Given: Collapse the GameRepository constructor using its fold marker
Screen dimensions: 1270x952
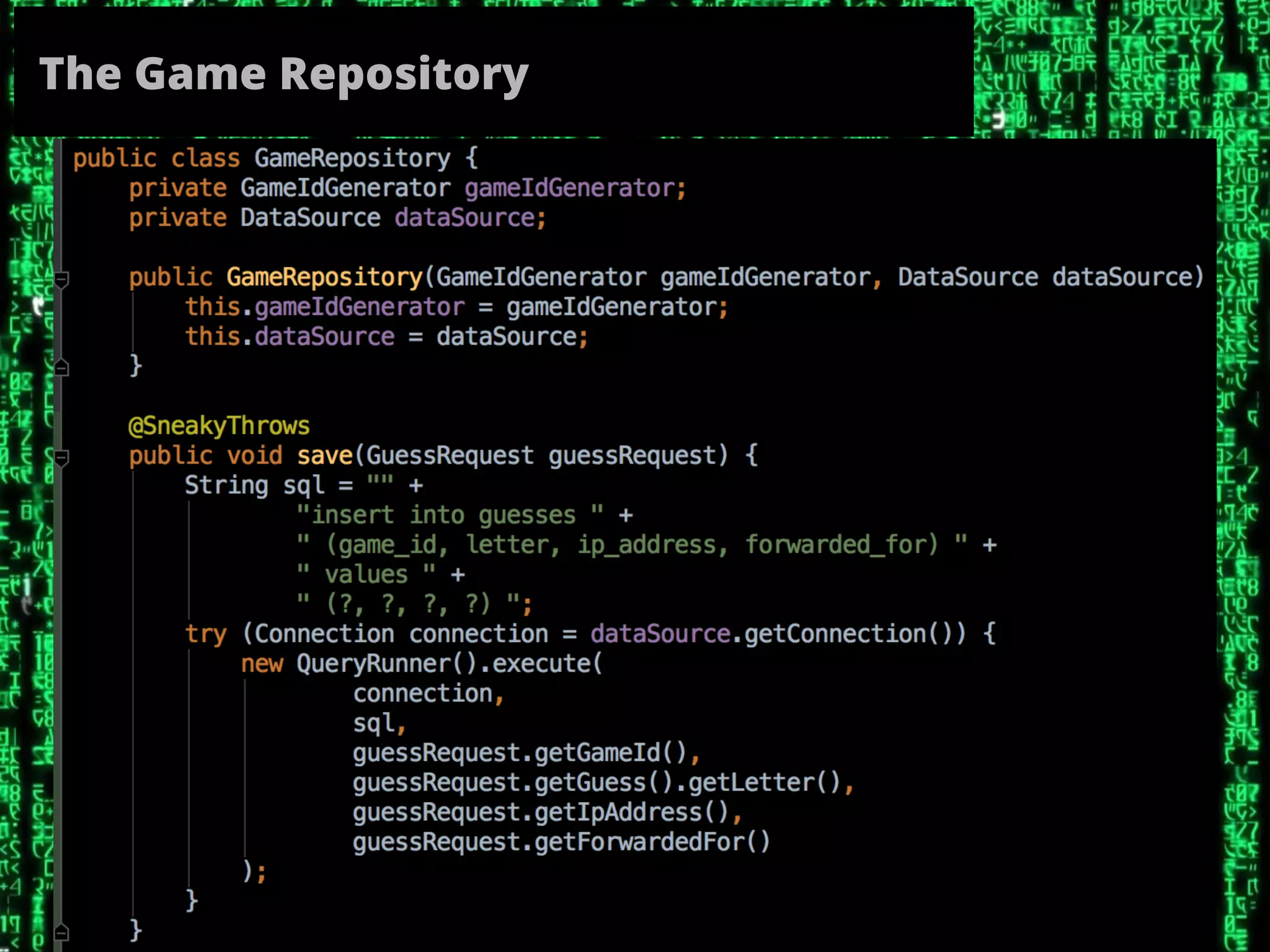Looking at the screenshot, I should pos(61,280).
